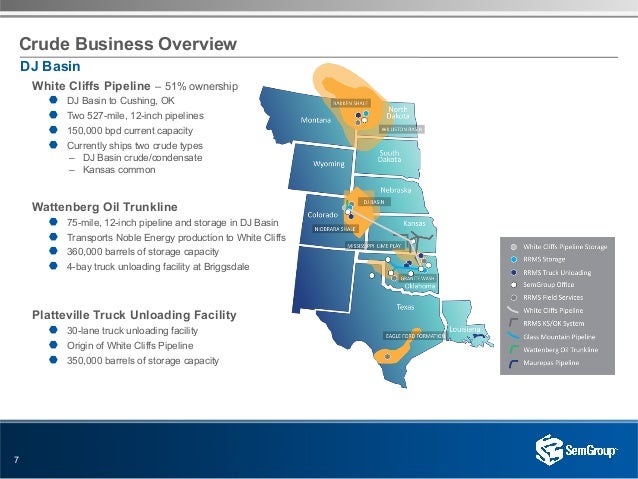Click the 'RRMS Field Services' legend text
Image resolution: width=638 pixels, height=479 pixels.
553,297
